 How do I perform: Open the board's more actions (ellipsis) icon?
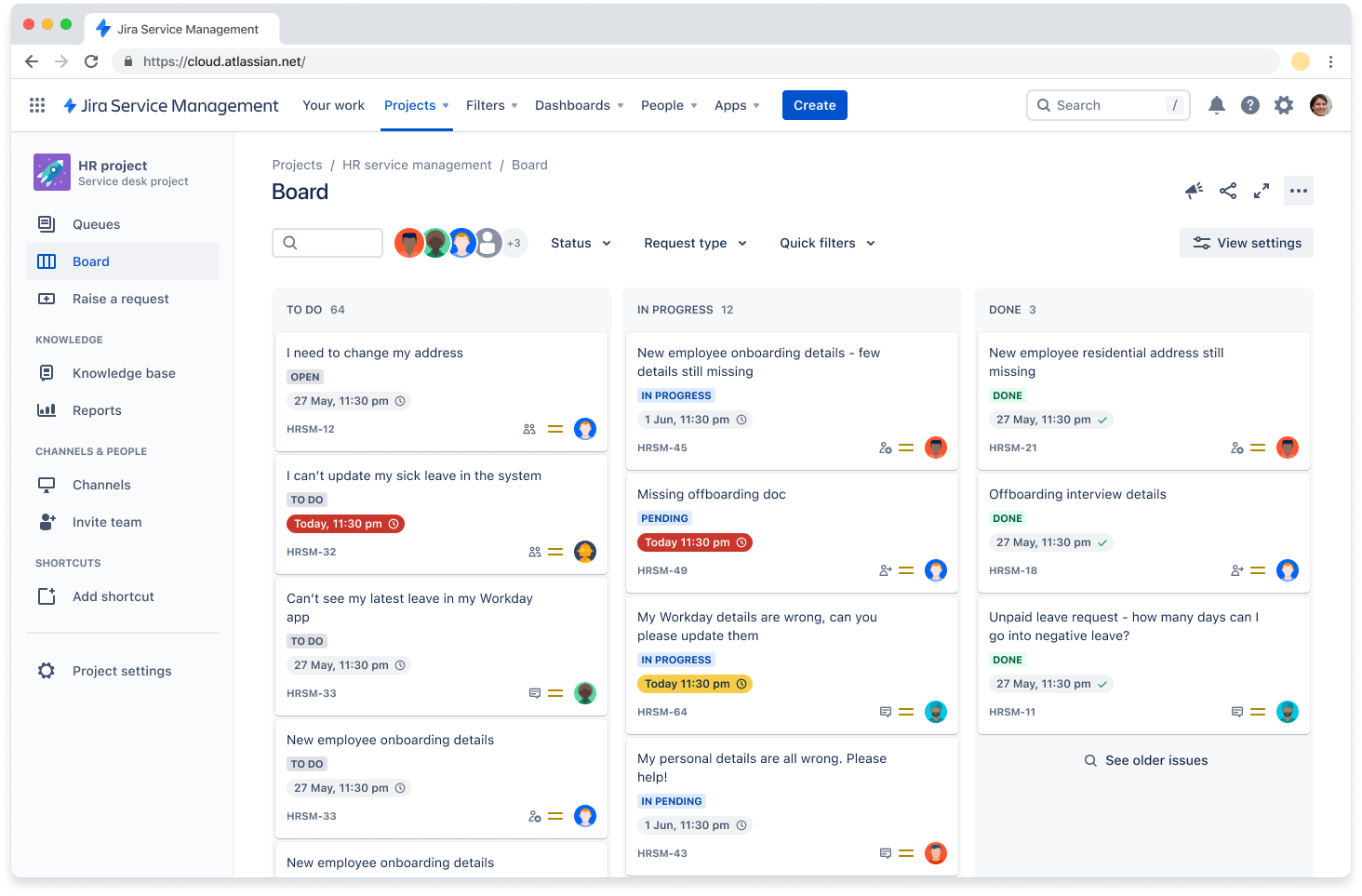pyautogui.click(x=1298, y=190)
